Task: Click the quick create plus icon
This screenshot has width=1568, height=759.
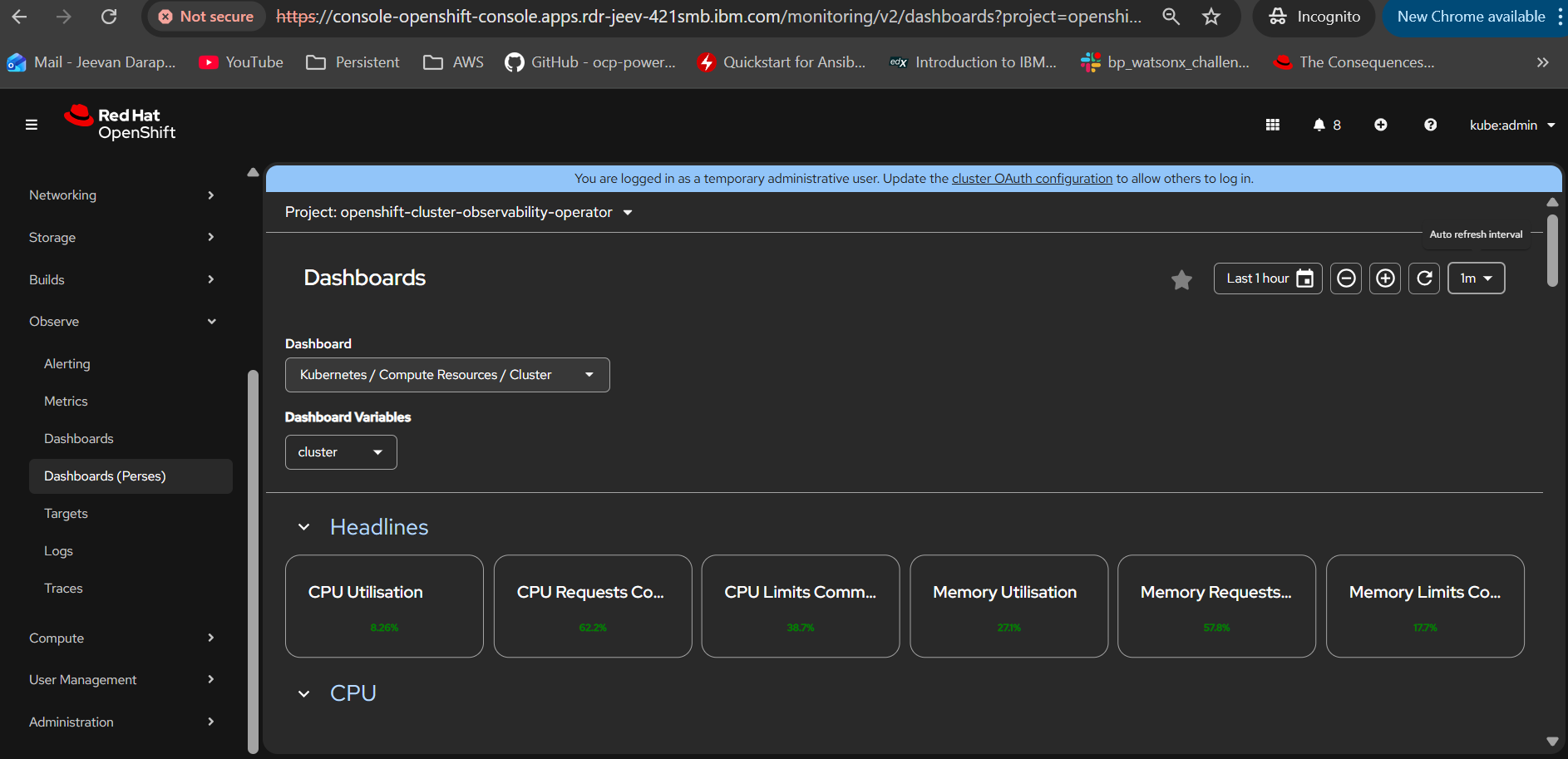Action: 1380,125
